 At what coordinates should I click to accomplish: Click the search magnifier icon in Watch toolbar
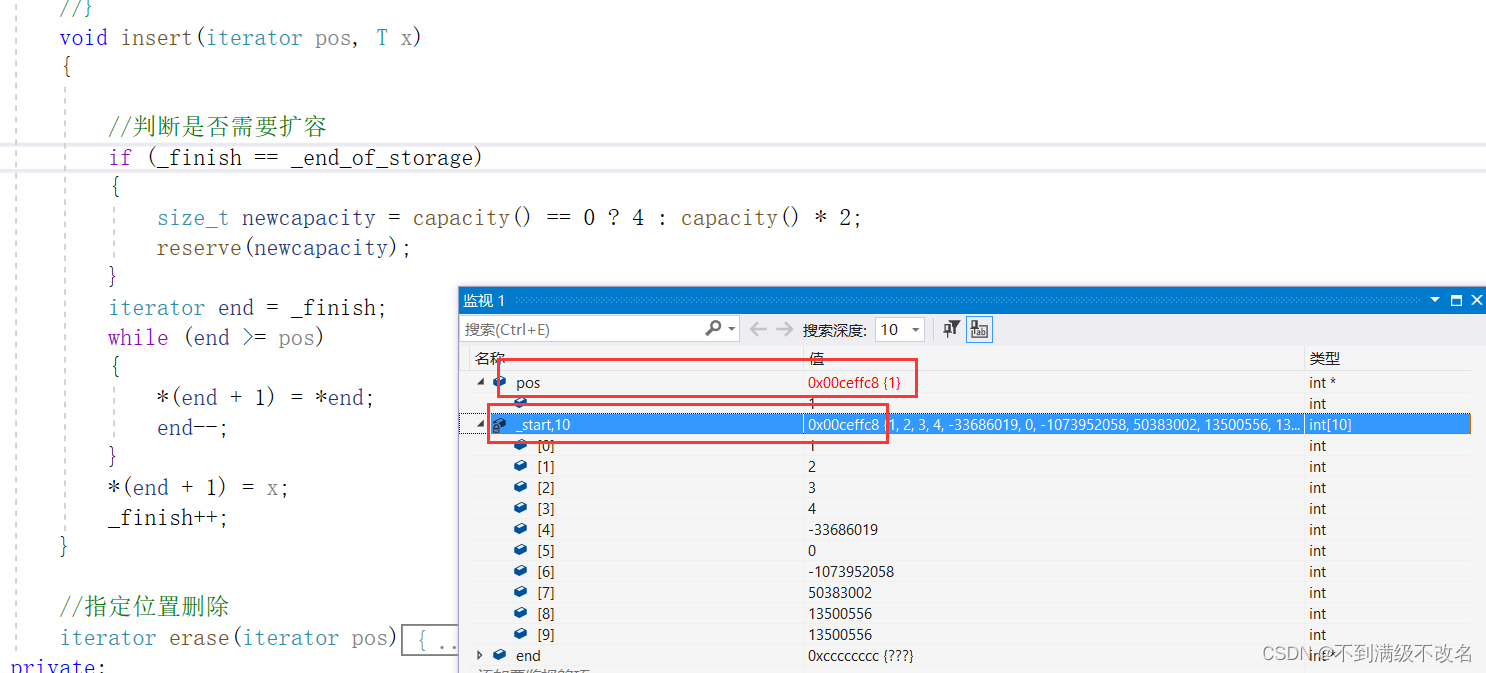[x=714, y=328]
